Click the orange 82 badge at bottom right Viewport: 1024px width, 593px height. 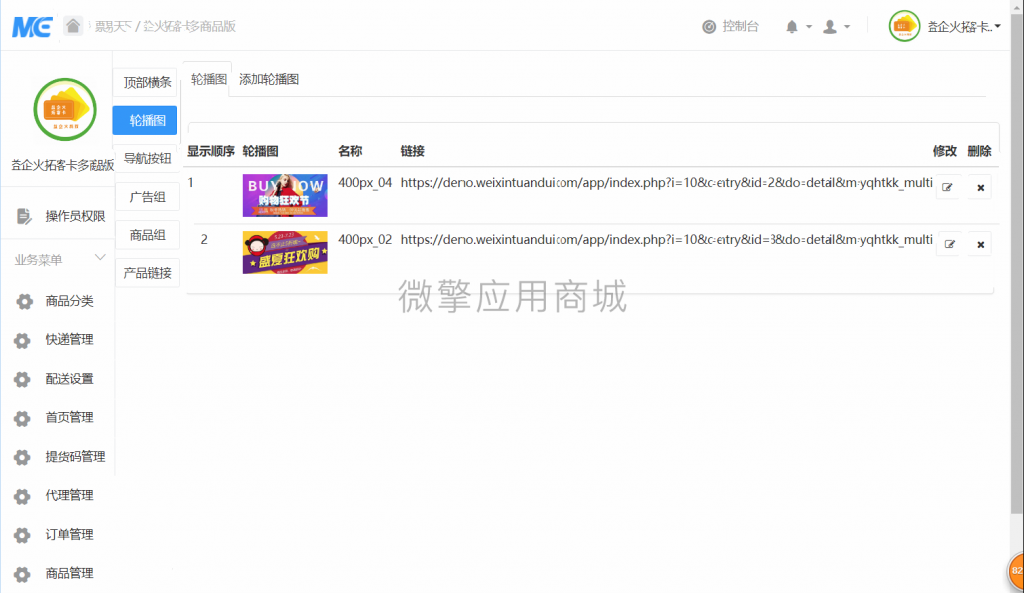(x=1016, y=571)
